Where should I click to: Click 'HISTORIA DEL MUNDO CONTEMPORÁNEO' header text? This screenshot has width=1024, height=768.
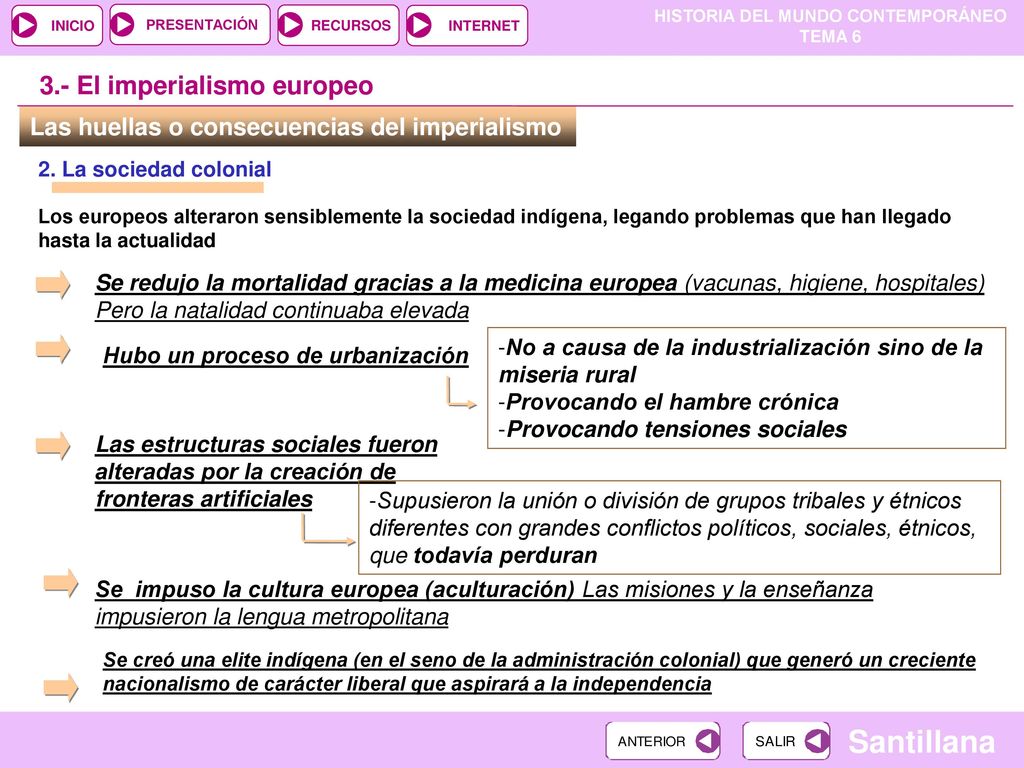[x=830, y=16]
